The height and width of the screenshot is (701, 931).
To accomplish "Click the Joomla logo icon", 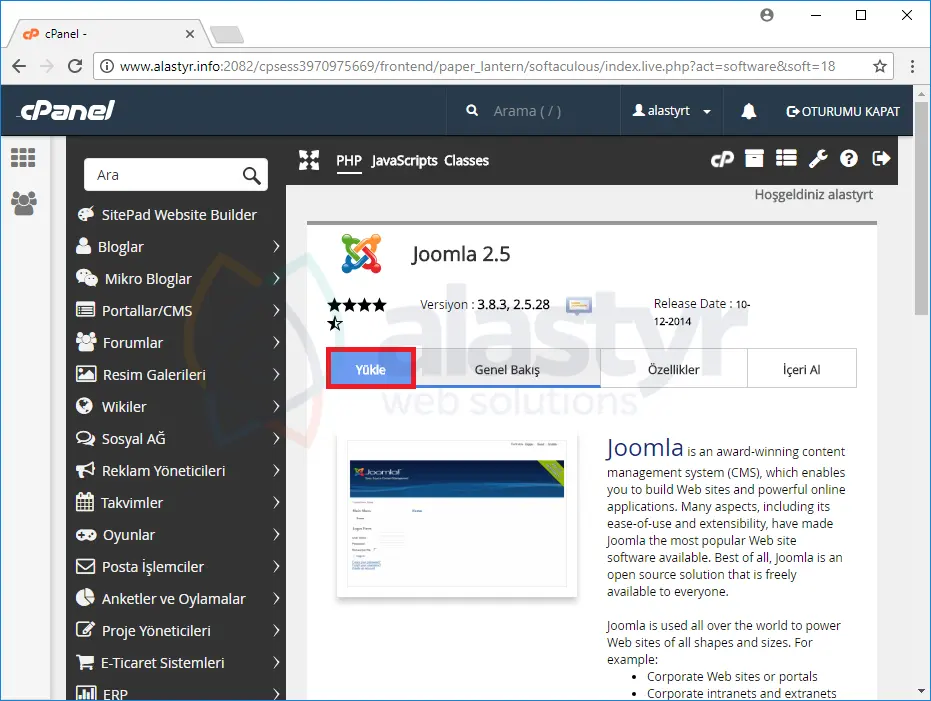I will [x=361, y=253].
